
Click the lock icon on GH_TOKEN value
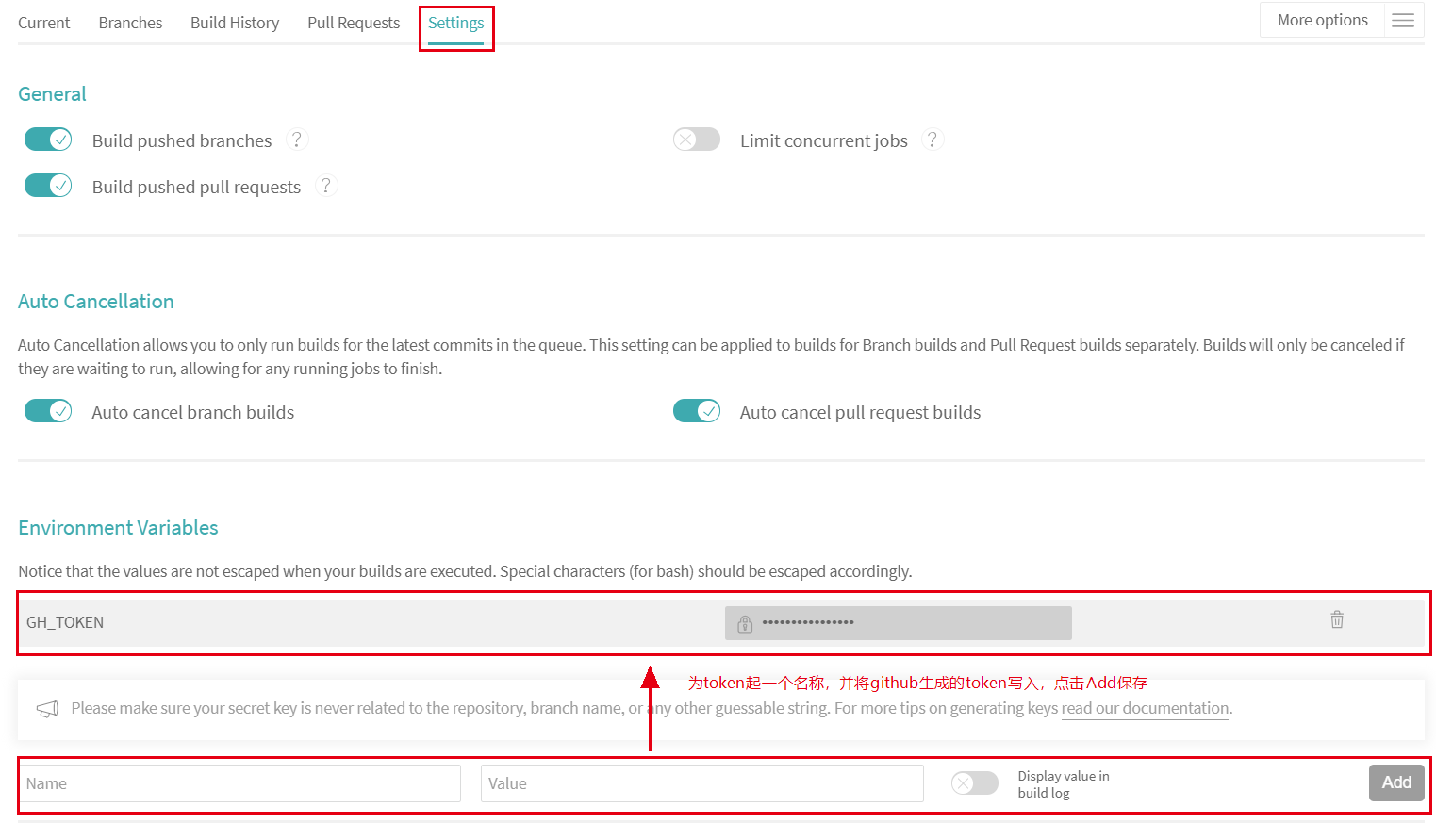click(745, 623)
